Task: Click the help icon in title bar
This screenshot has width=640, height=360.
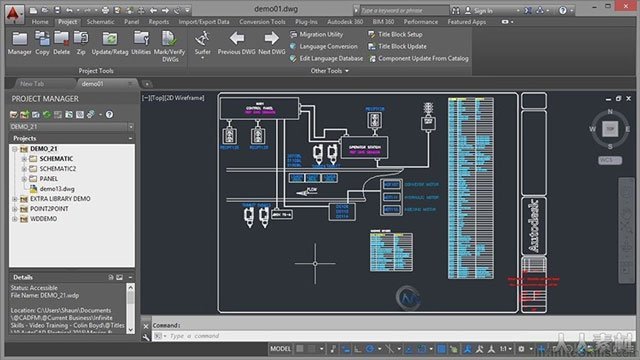Action: [563, 11]
